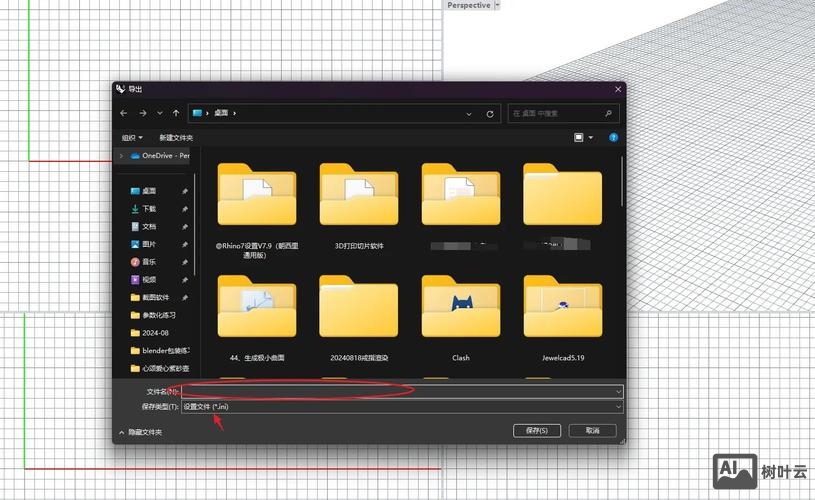Image resolution: width=815 pixels, height=500 pixels.
Task: Select 下载 in the sidebar
Action: 149,209
